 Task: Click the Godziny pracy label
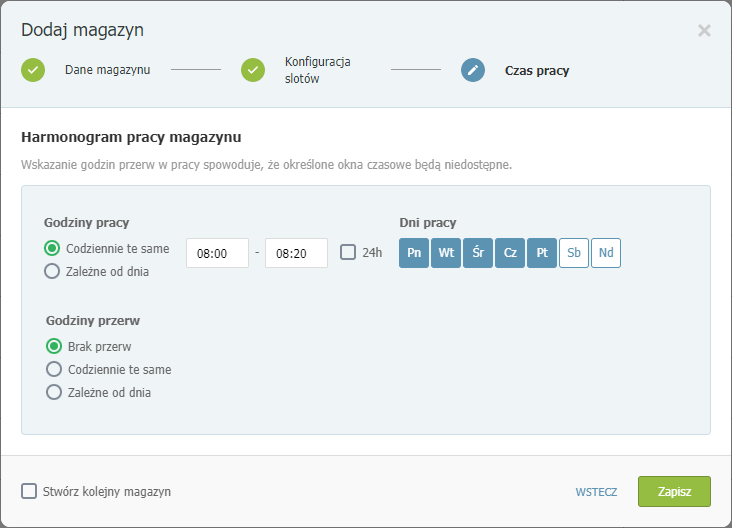coord(86,223)
